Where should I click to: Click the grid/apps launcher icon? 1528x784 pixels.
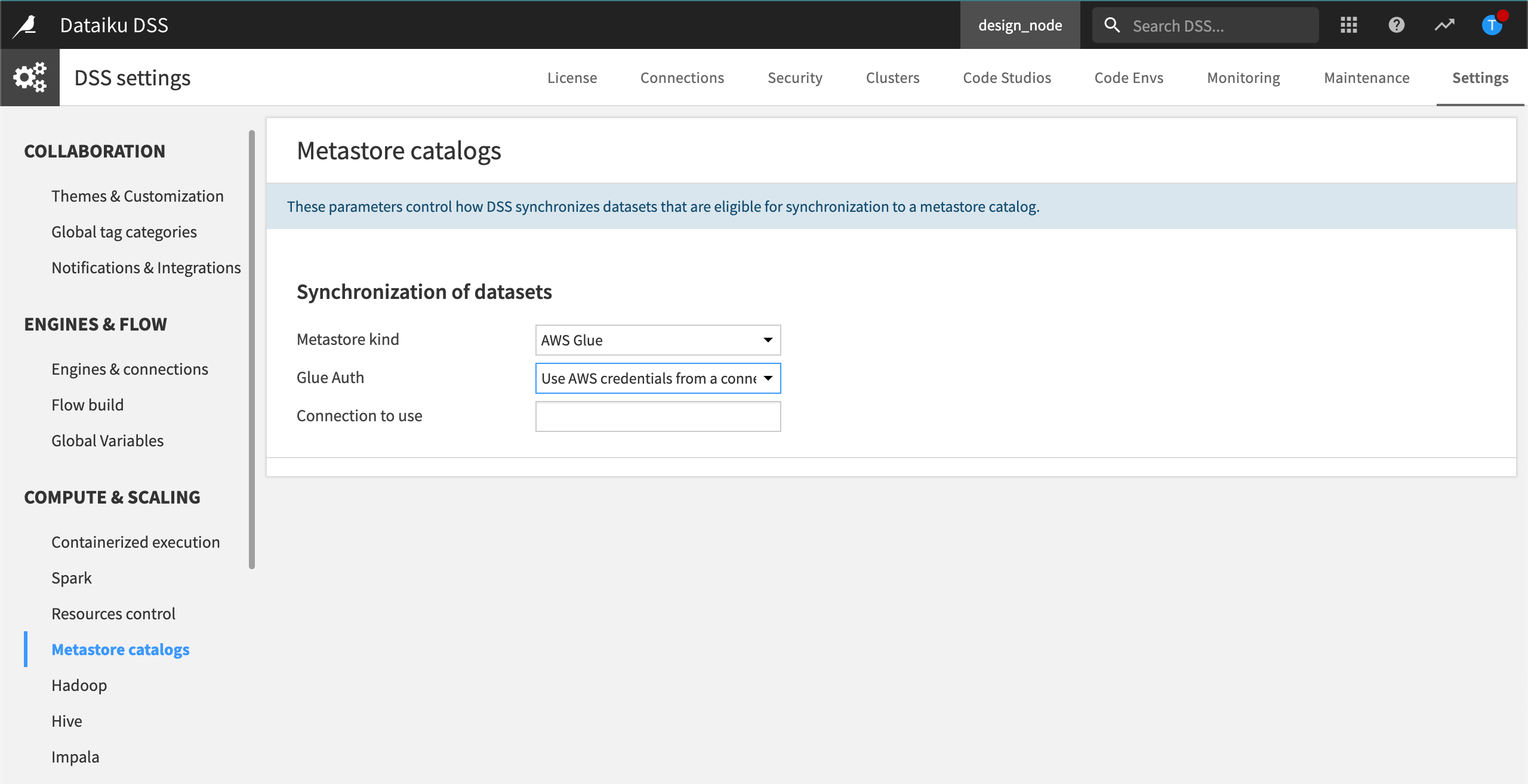(1349, 25)
